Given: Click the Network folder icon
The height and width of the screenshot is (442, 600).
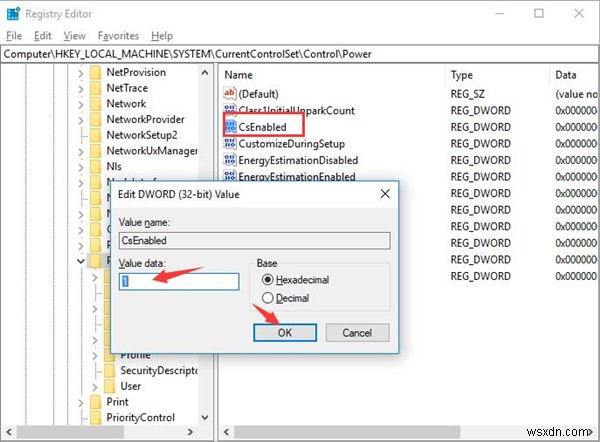Looking at the screenshot, I should [x=95, y=104].
